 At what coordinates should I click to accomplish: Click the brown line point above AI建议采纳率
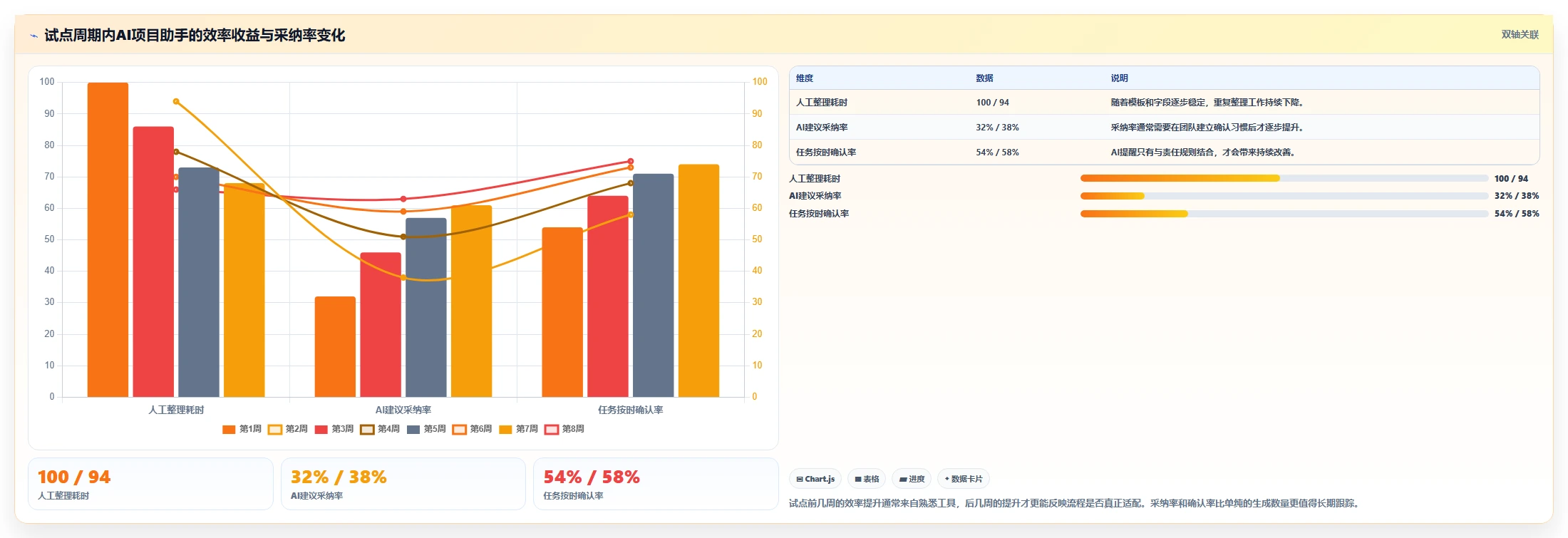tap(403, 237)
